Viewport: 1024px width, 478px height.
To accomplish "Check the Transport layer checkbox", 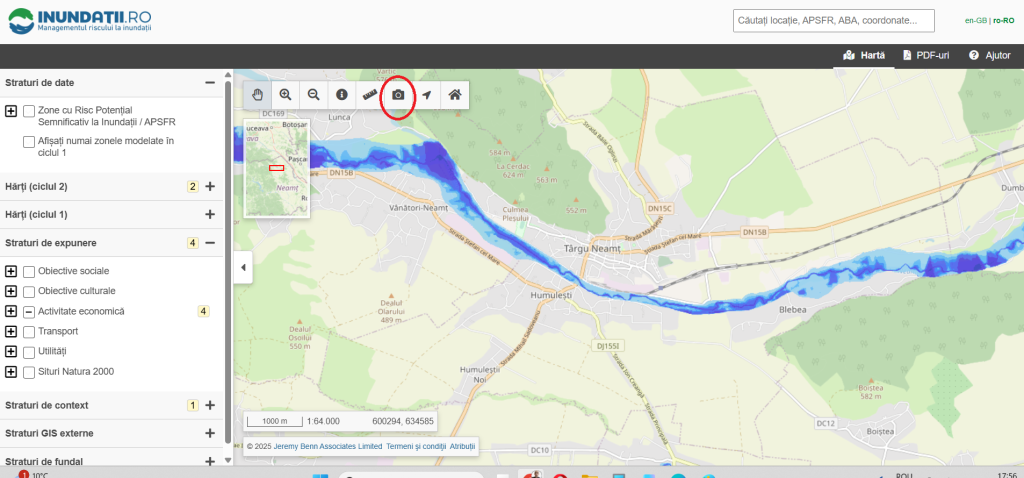I will (29, 332).
